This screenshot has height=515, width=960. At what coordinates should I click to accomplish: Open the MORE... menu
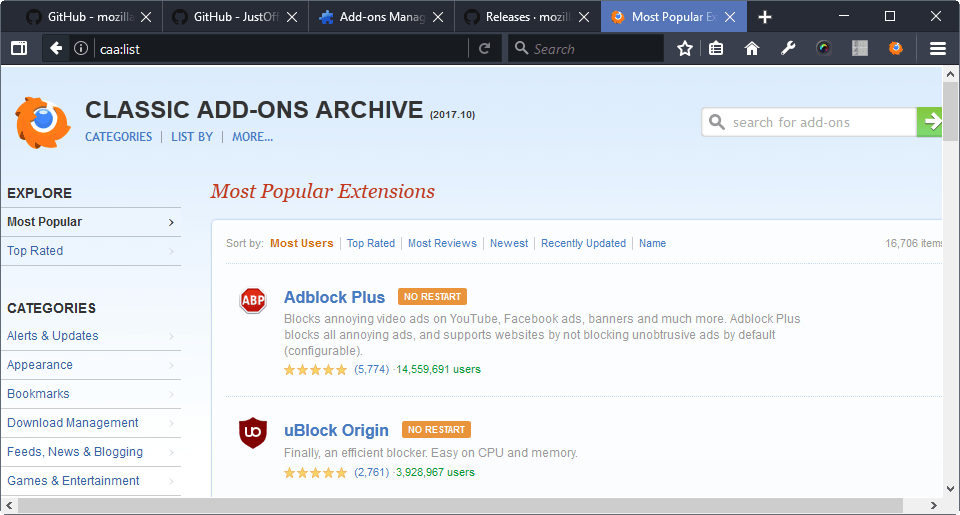click(x=252, y=137)
